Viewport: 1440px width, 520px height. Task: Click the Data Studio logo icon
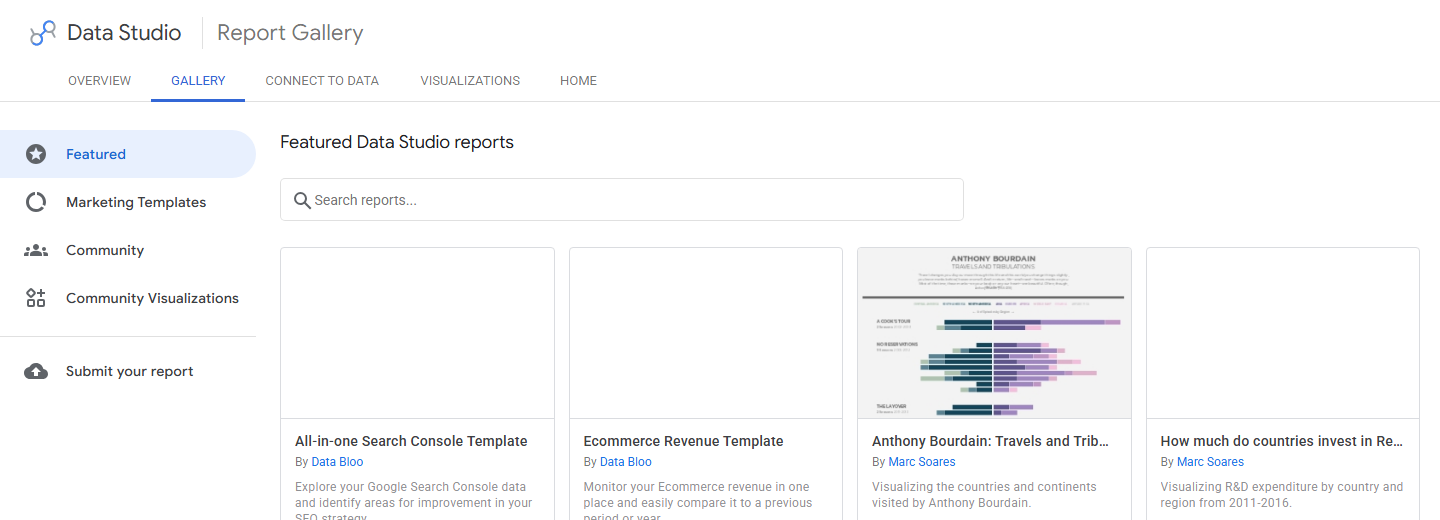pos(43,33)
